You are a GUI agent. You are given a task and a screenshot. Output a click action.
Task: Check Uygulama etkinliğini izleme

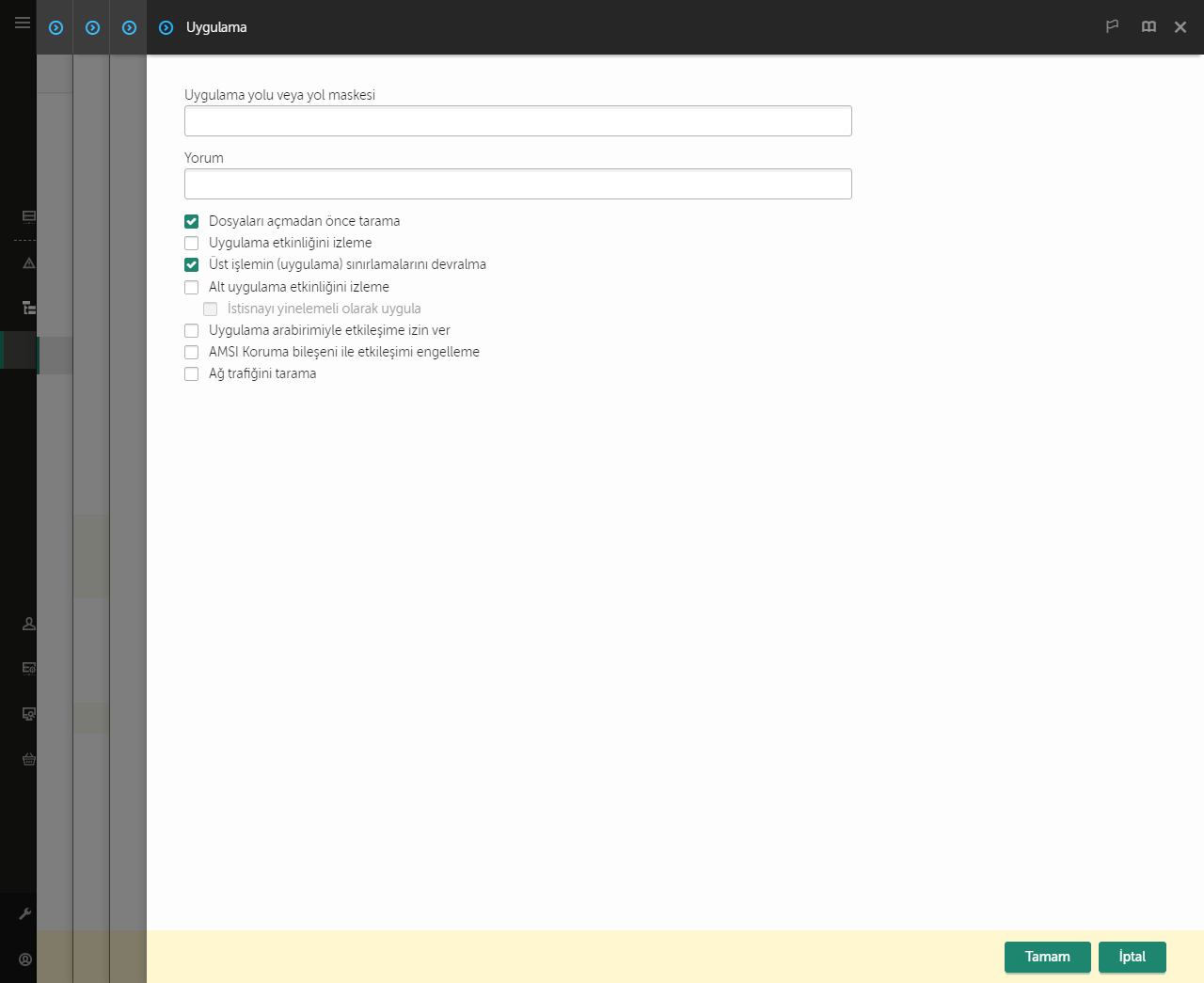pyautogui.click(x=192, y=243)
